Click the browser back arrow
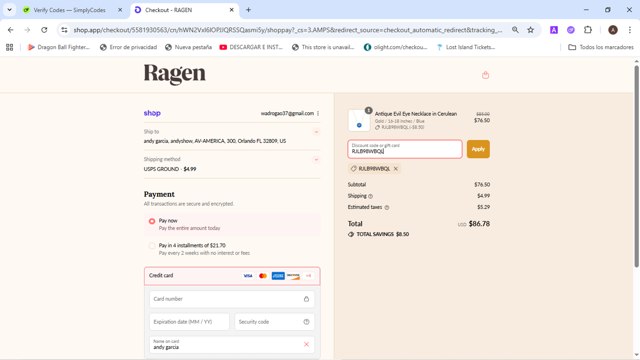640x360 pixels. point(11,30)
